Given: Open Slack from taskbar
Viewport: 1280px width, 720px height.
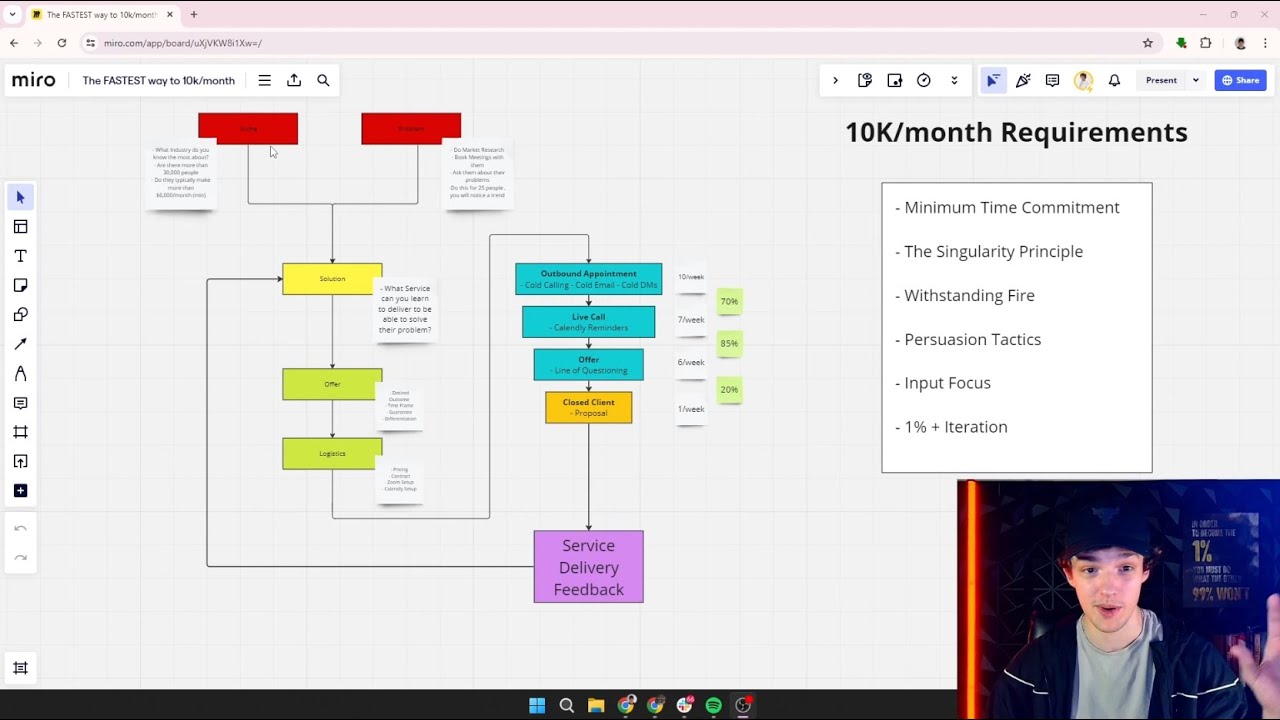Looking at the screenshot, I should tap(684, 706).
